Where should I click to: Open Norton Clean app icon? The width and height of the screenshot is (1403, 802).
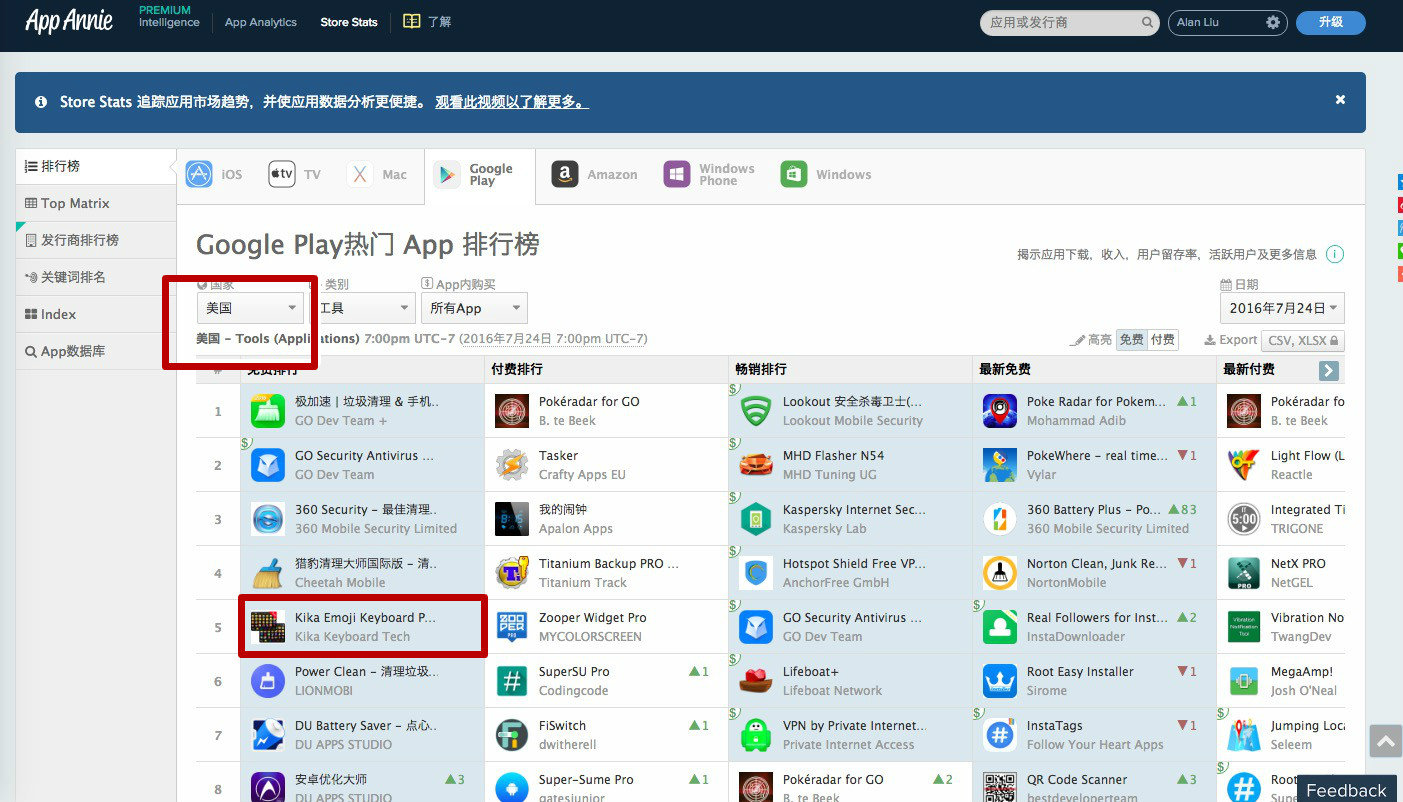click(1000, 573)
